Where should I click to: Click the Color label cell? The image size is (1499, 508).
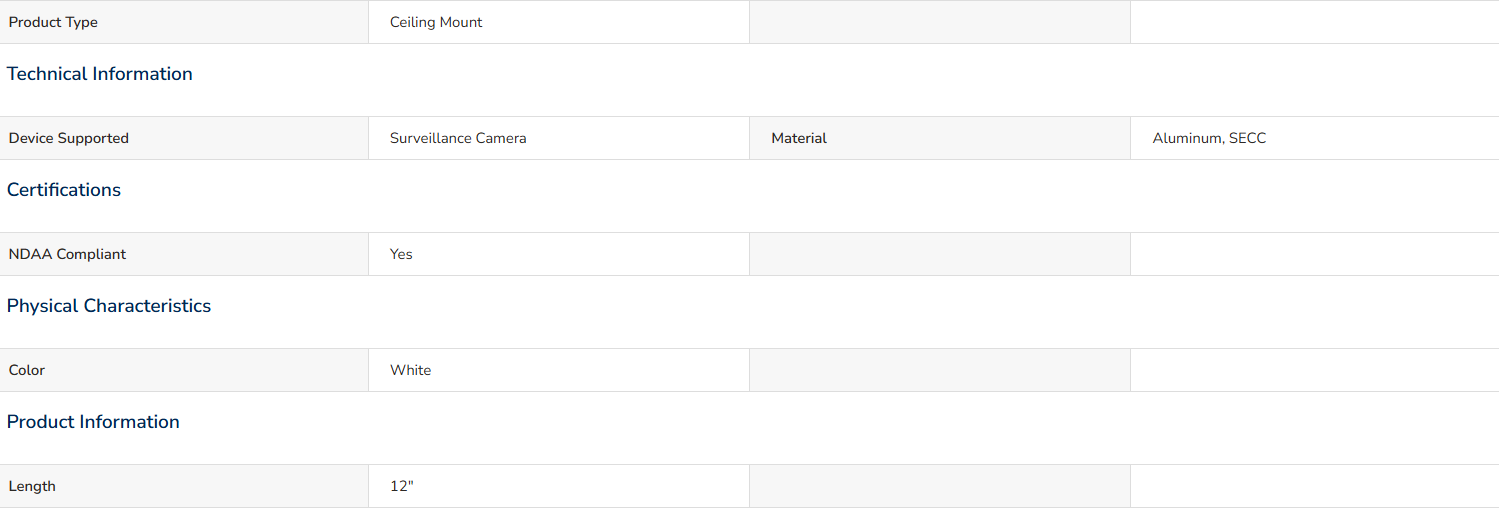click(x=27, y=370)
